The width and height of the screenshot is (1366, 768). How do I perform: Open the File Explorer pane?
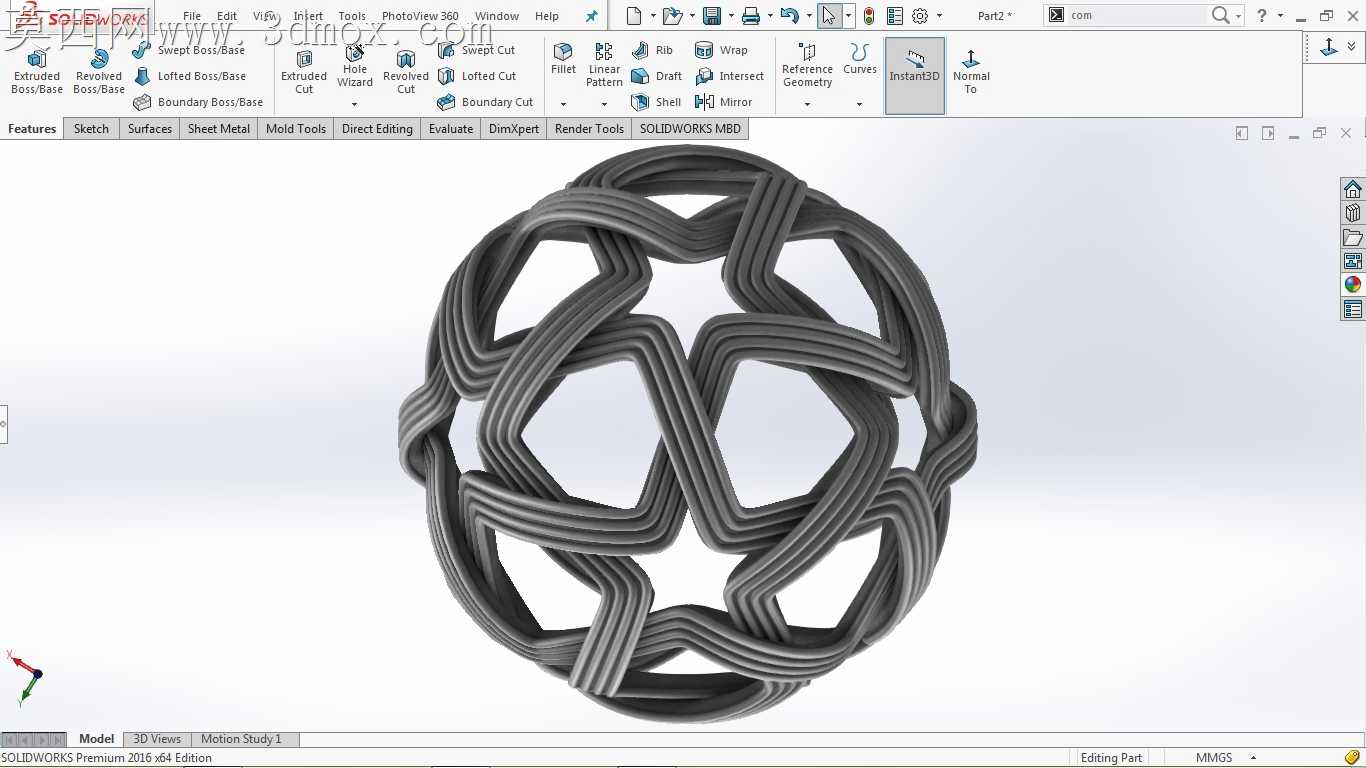pyautogui.click(x=1353, y=238)
